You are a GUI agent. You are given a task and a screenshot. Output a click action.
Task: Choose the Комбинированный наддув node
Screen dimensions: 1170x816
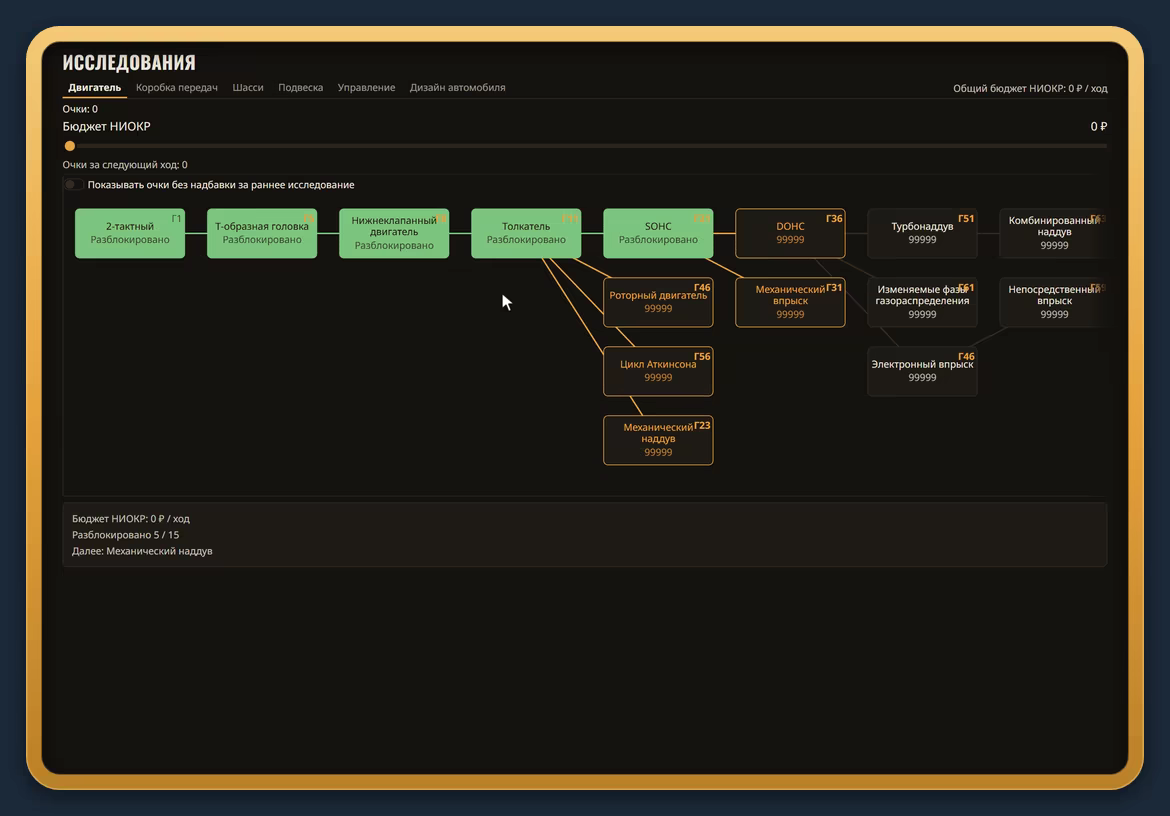click(x=1054, y=233)
